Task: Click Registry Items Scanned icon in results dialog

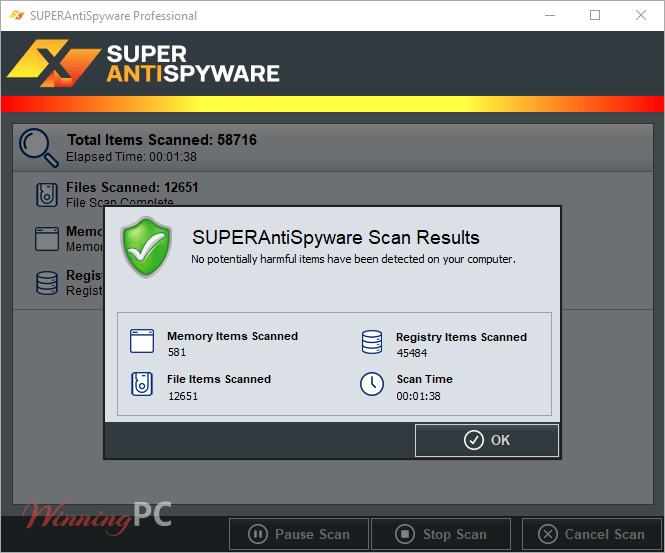Action: (x=372, y=342)
